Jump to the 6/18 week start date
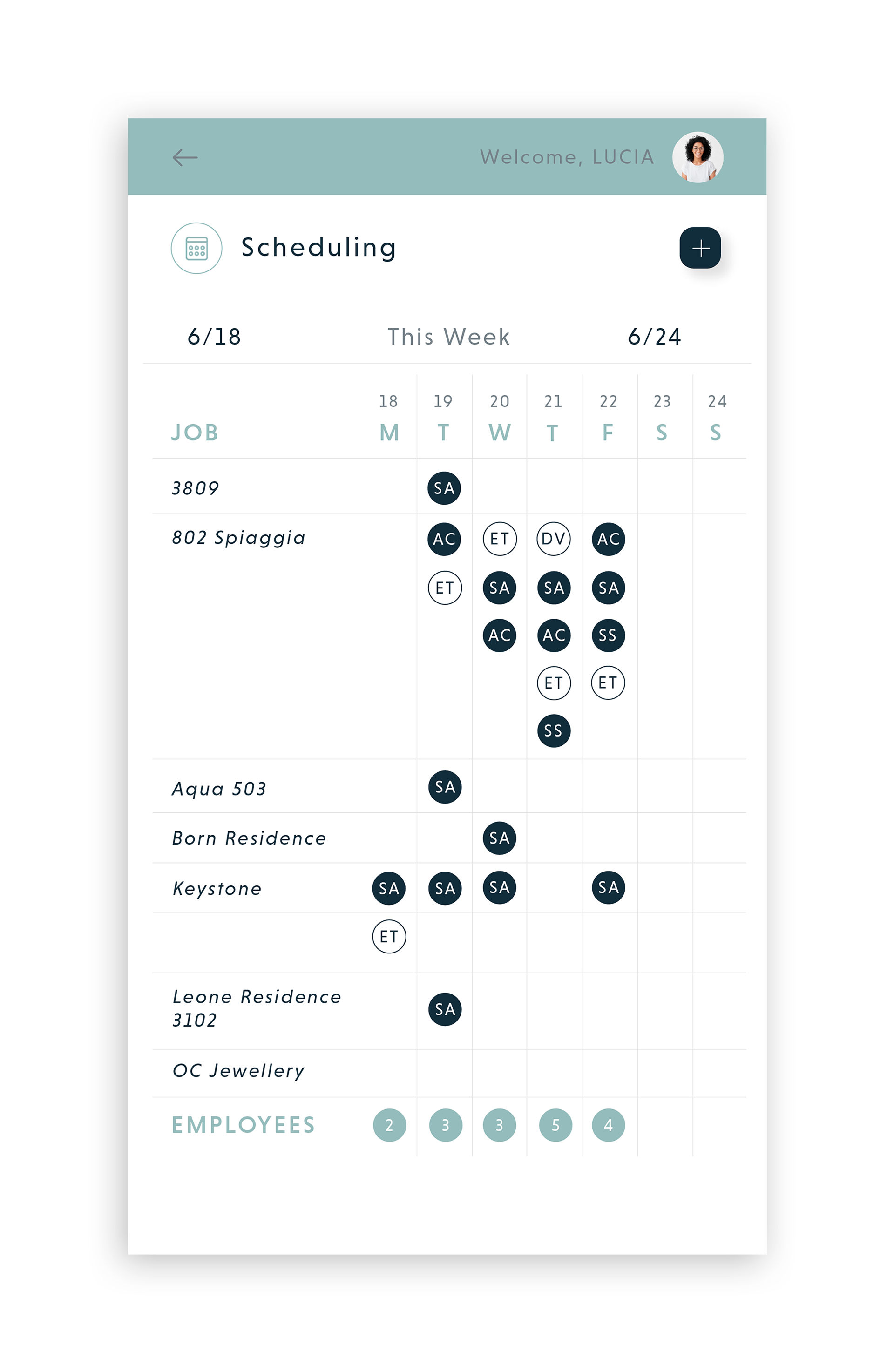This screenshot has height=1372, width=894. pos(214,337)
